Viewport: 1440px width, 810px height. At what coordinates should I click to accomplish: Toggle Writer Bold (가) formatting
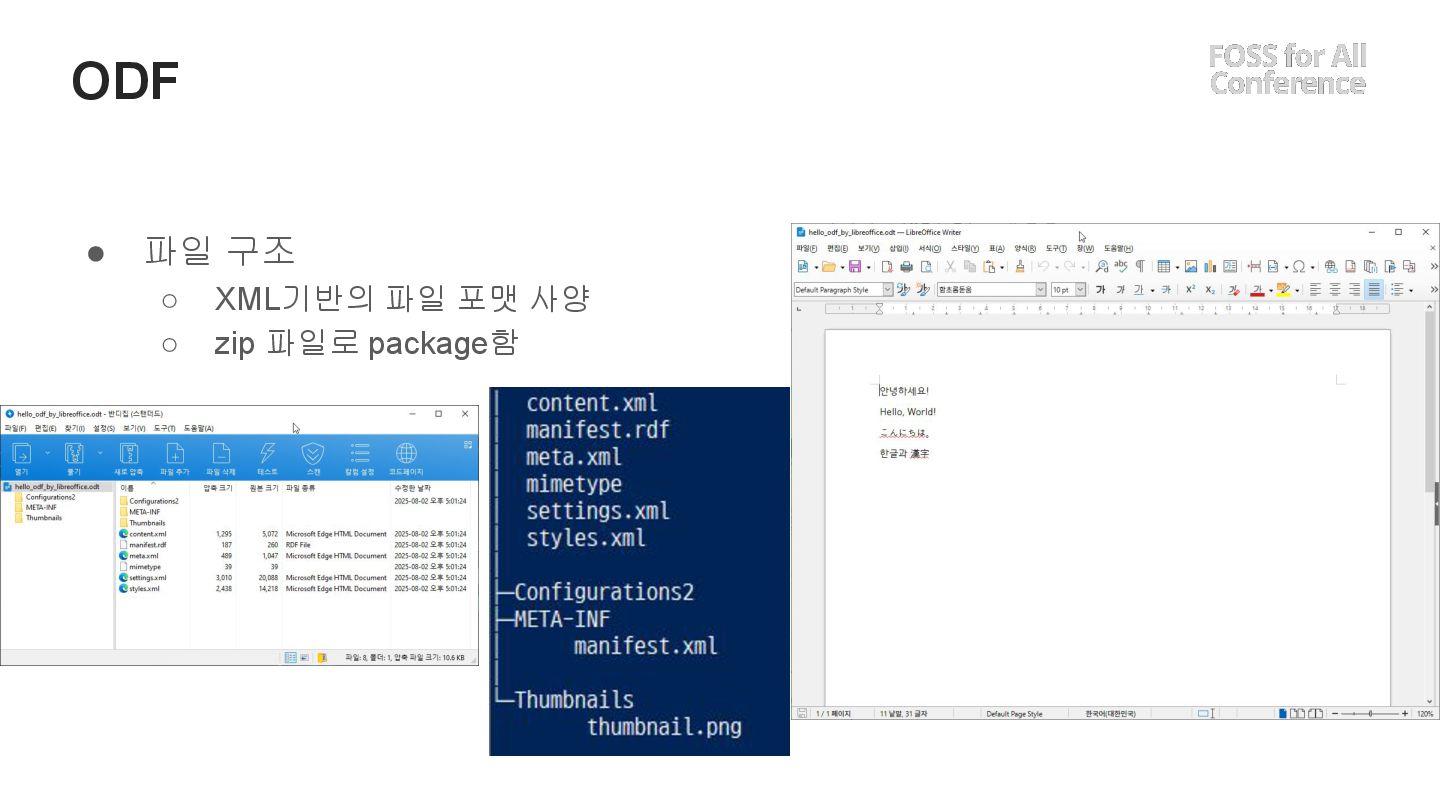pos(1100,290)
